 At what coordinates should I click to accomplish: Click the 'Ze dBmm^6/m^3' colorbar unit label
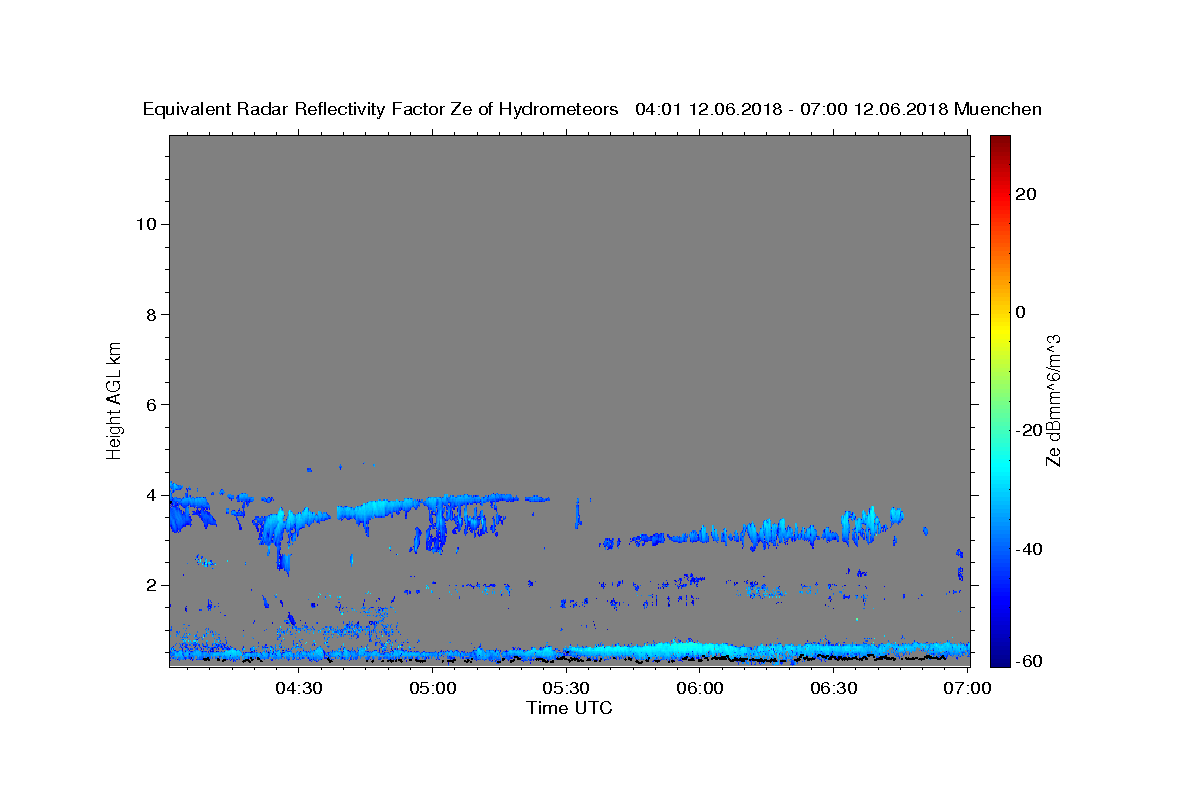1053,399
